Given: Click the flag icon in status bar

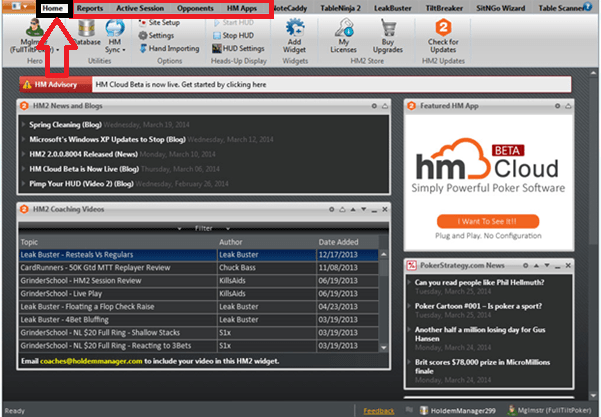Looking at the screenshot, I should click(409, 410).
